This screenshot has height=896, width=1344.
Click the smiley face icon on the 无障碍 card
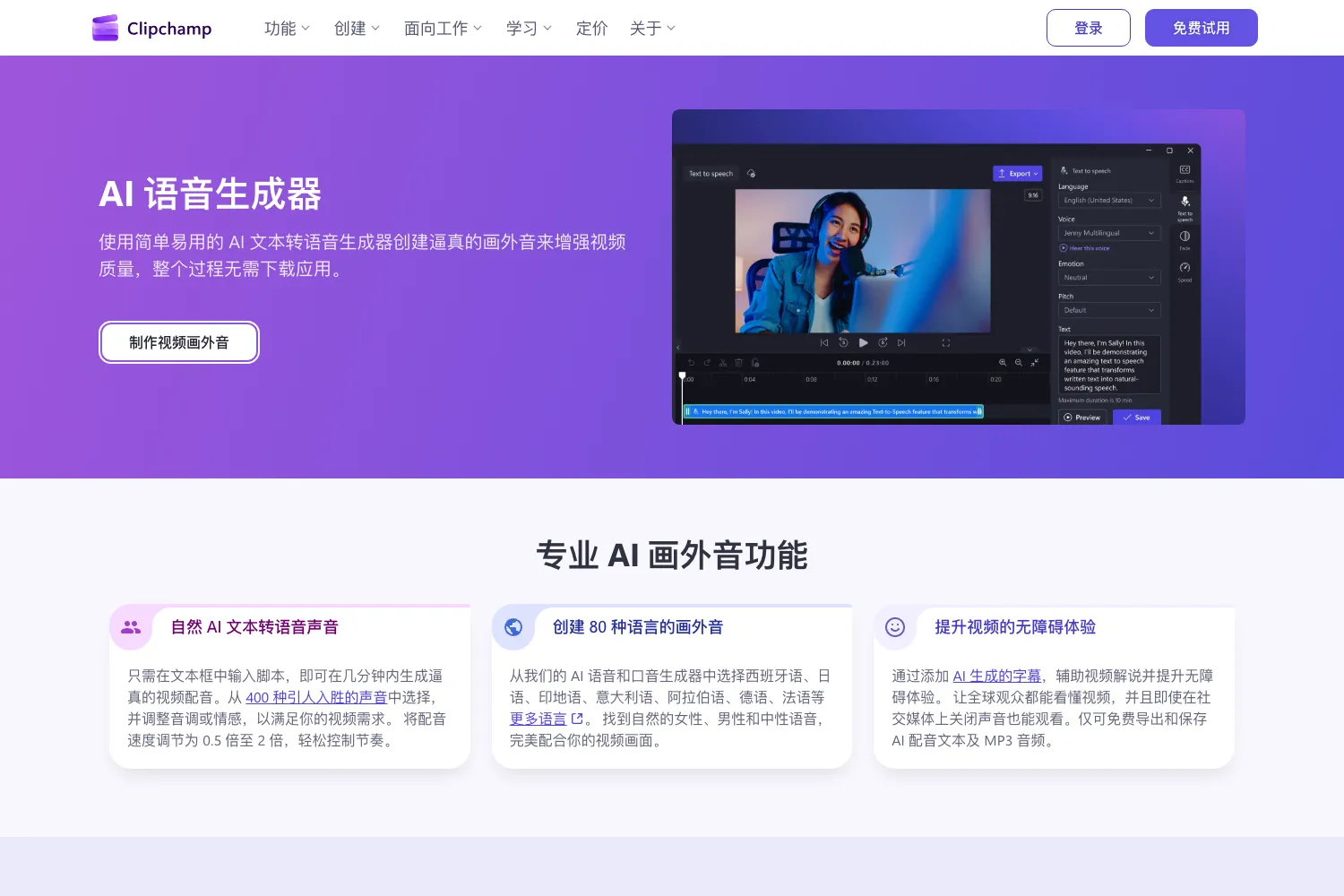[895, 627]
